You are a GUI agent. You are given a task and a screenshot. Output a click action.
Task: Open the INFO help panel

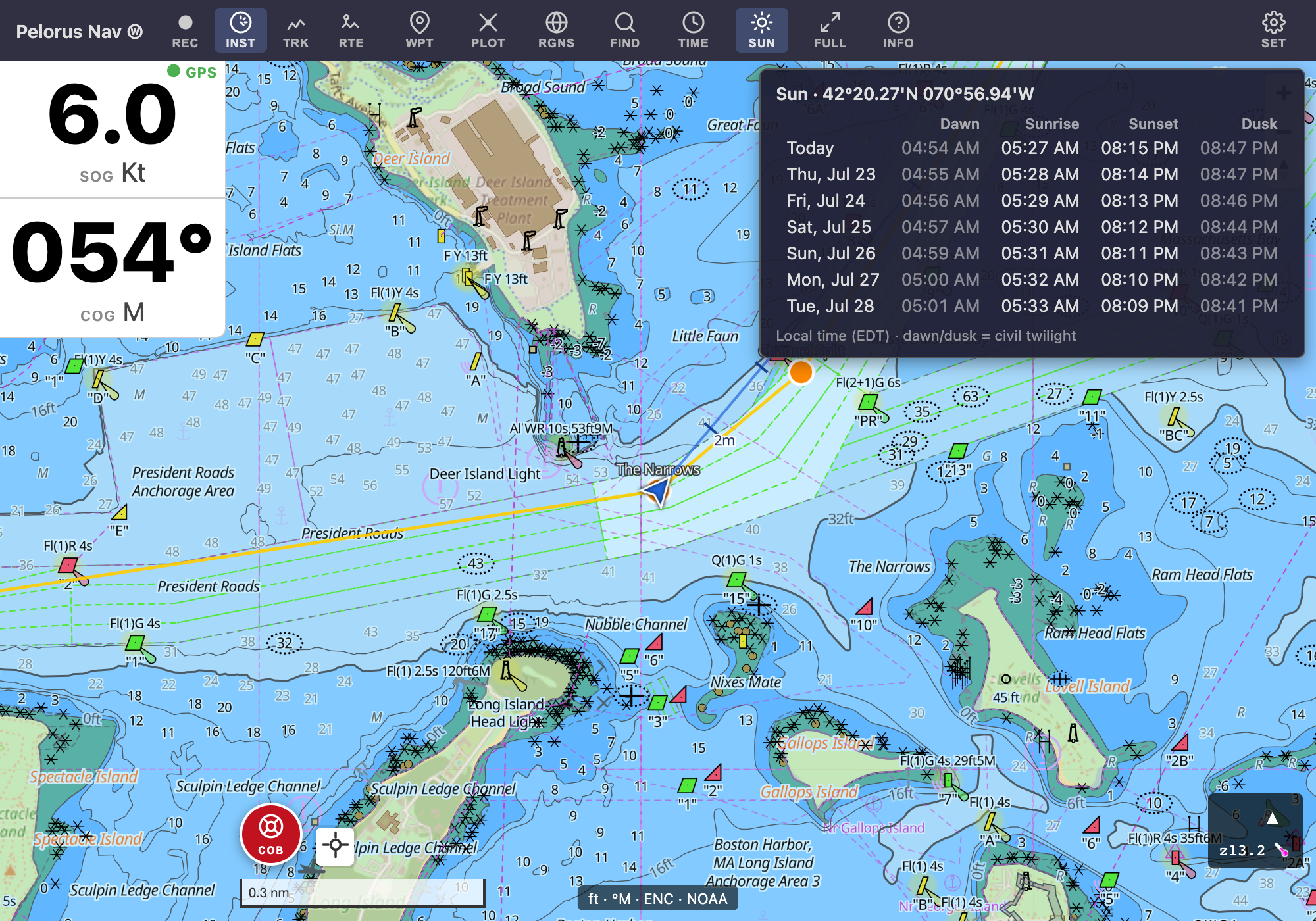click(x=898, y=31)
